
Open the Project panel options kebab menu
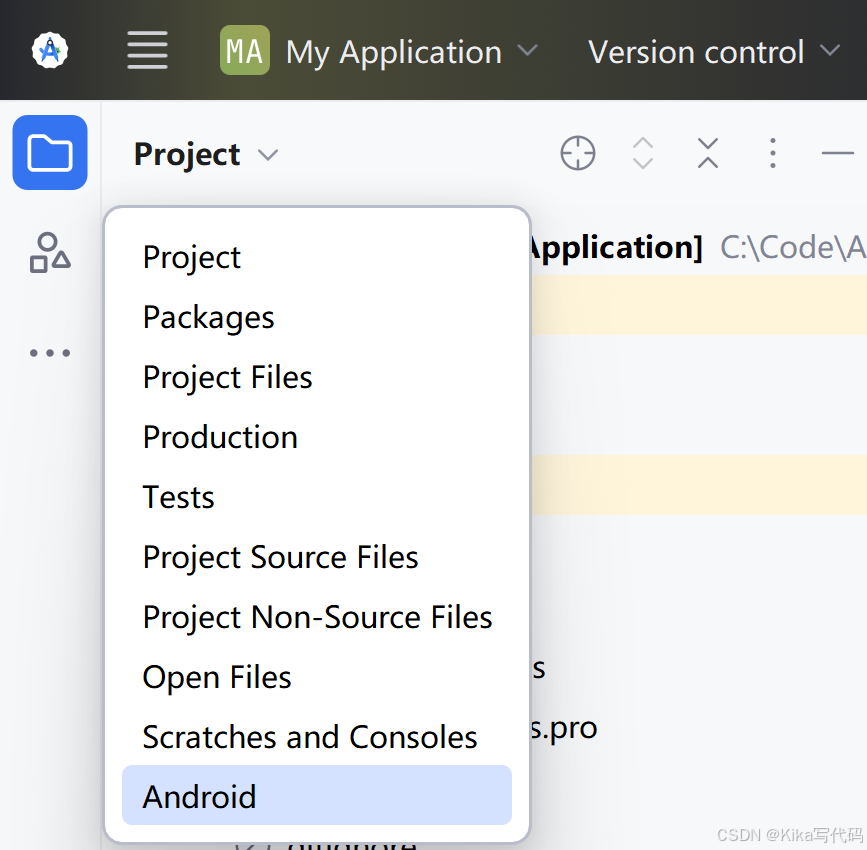pyautogui.click(x=772, y=153)
